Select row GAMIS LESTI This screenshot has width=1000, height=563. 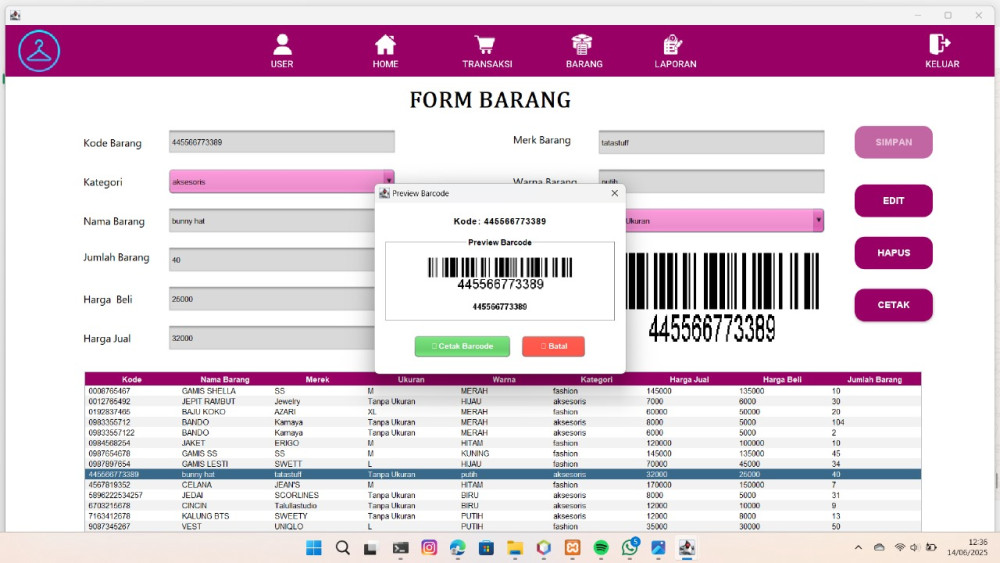click(x=503, y=464)
